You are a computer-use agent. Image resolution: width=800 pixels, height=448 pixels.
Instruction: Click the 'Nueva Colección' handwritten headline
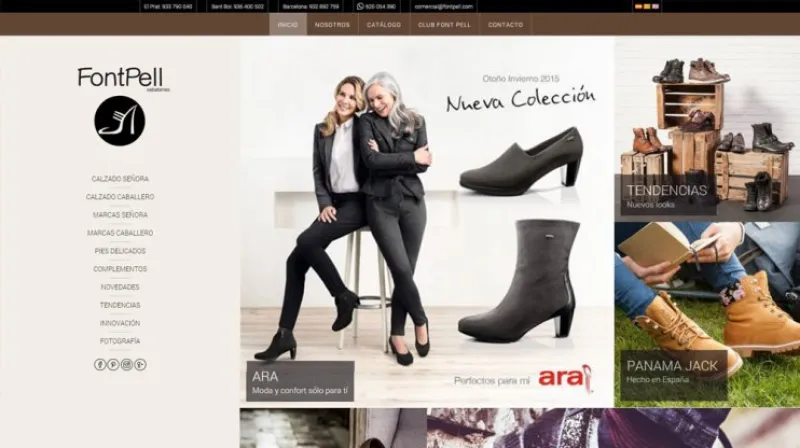click(x=520, y=99)
